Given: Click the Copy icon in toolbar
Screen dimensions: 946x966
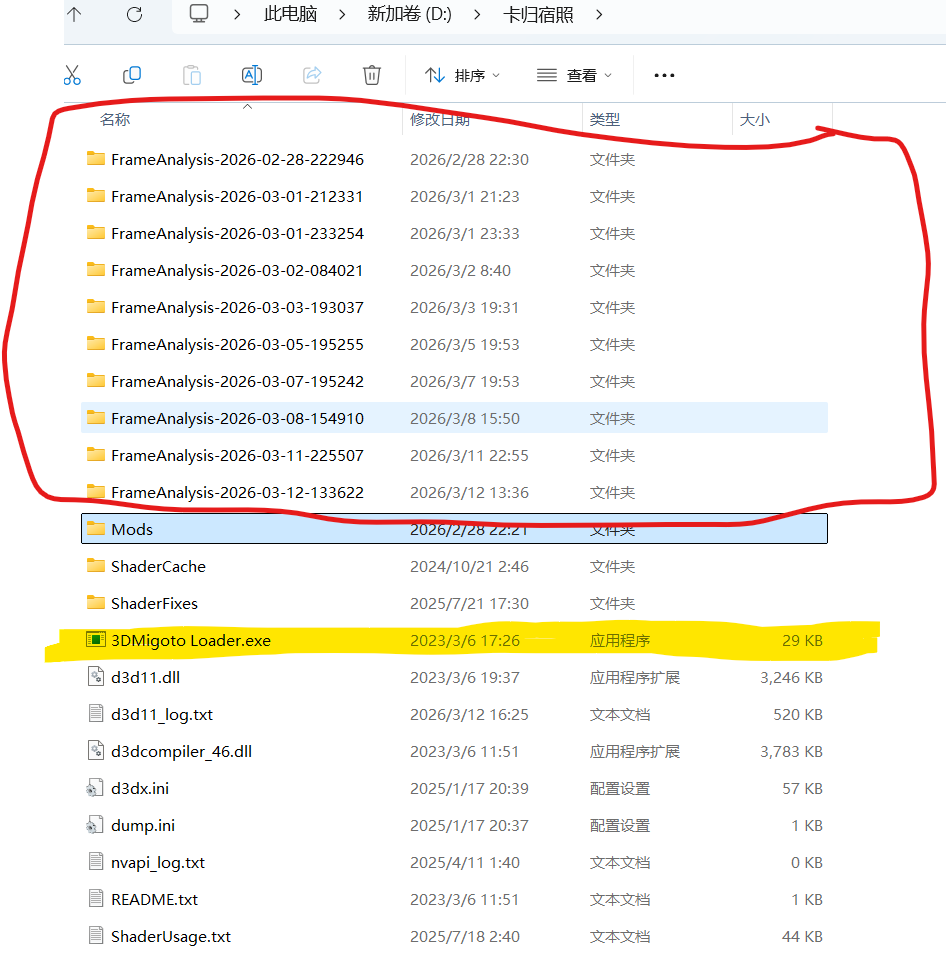Looking at the screenshot, I should coord(132,75).
